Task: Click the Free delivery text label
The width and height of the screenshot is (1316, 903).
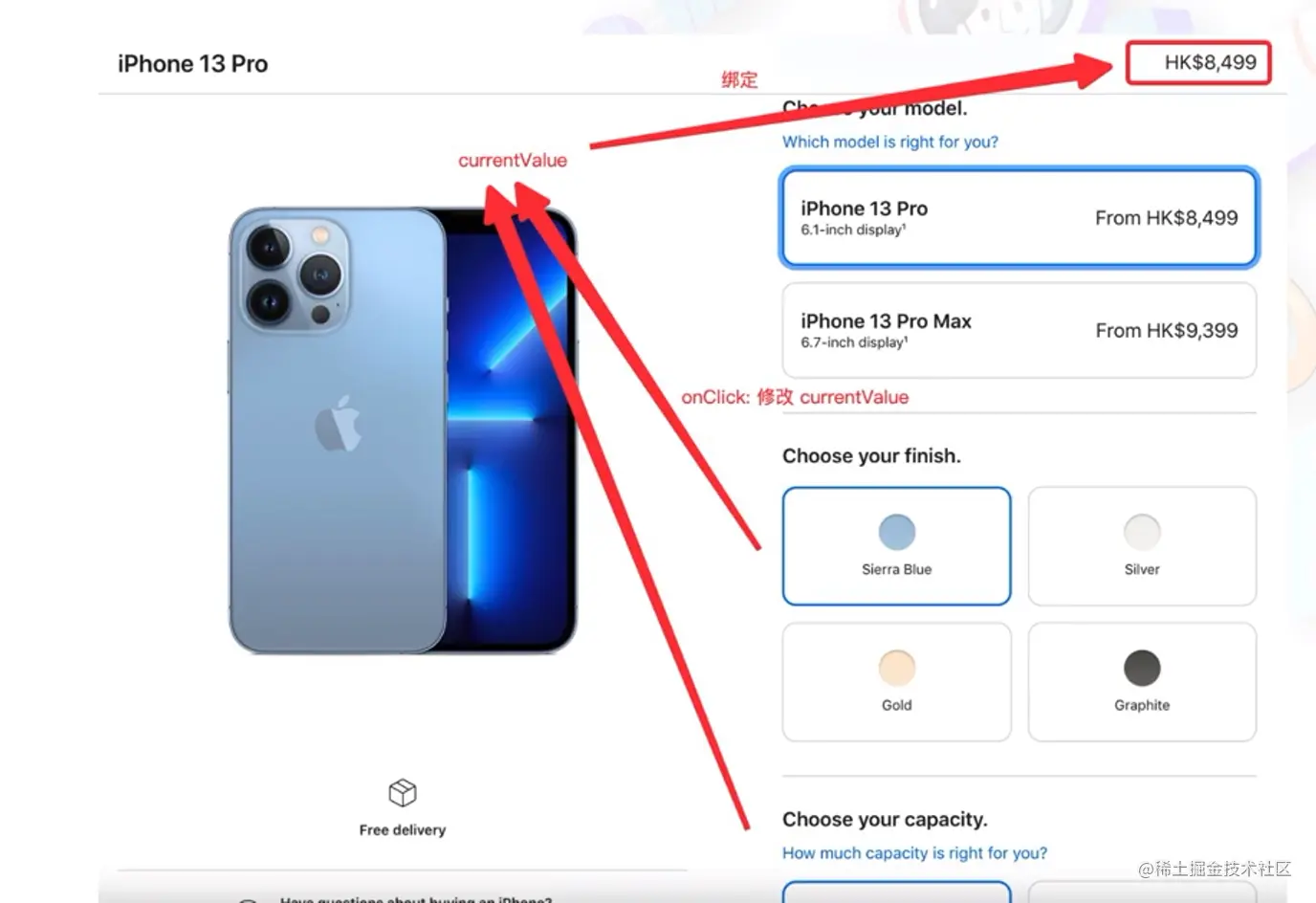Action: pos(403,829)
